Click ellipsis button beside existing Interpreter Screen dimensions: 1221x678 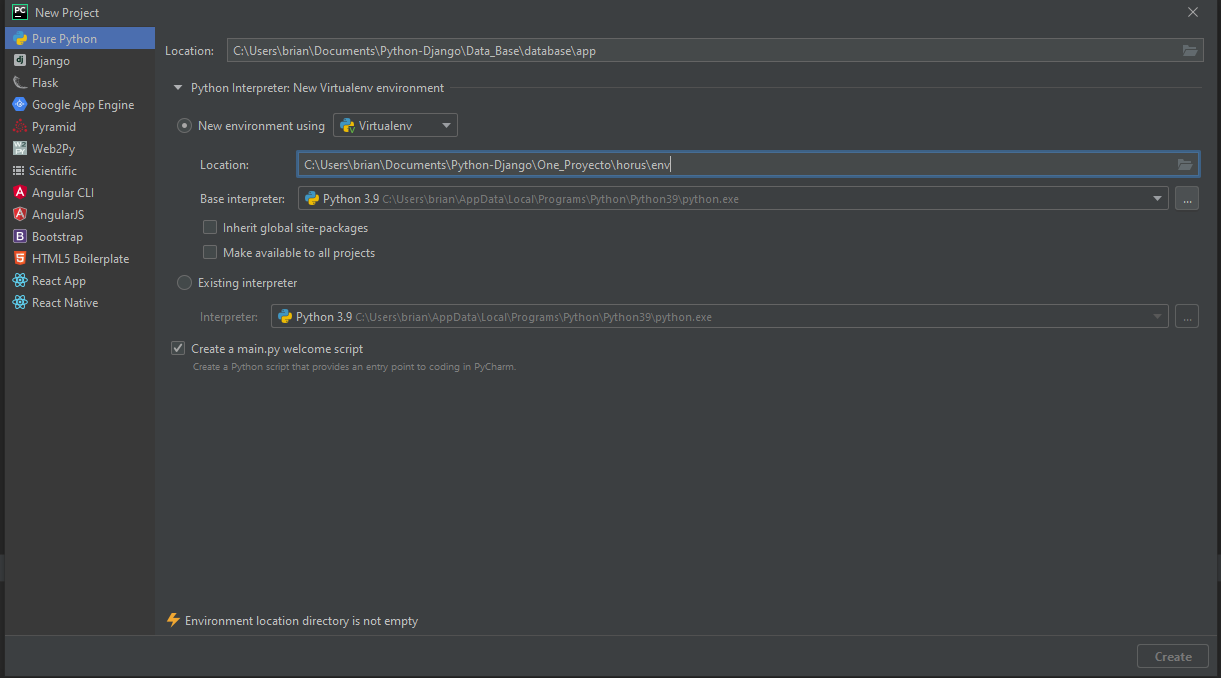[x=1187, y=317]
